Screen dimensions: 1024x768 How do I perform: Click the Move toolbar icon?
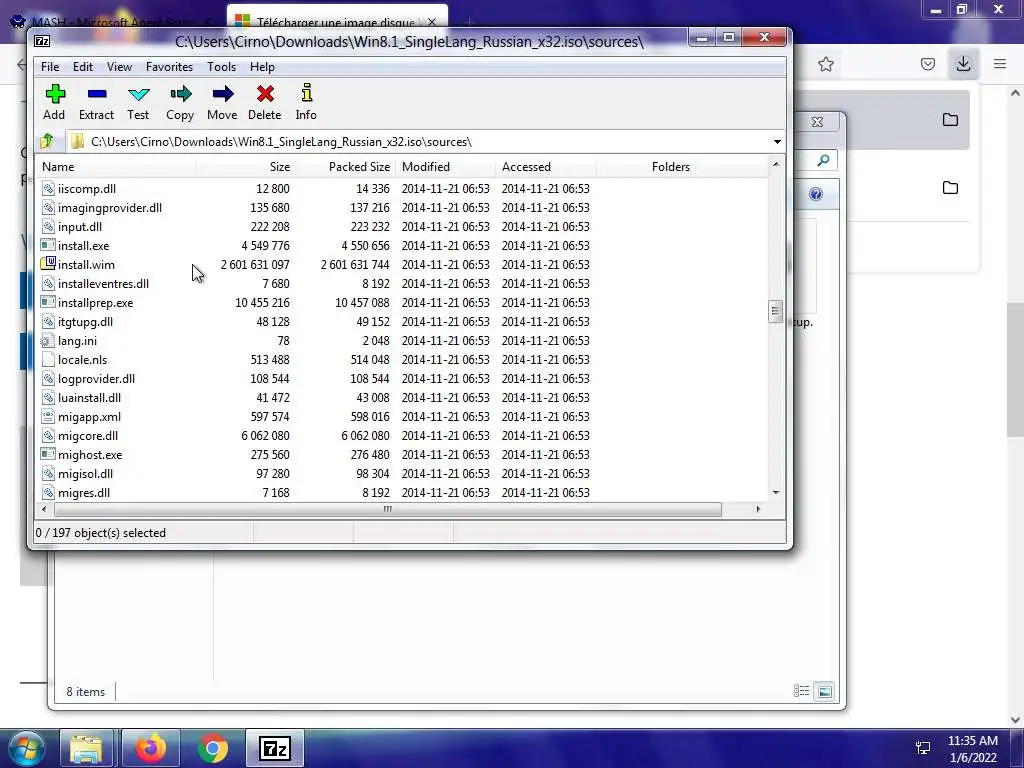click(x=223, y=94)
